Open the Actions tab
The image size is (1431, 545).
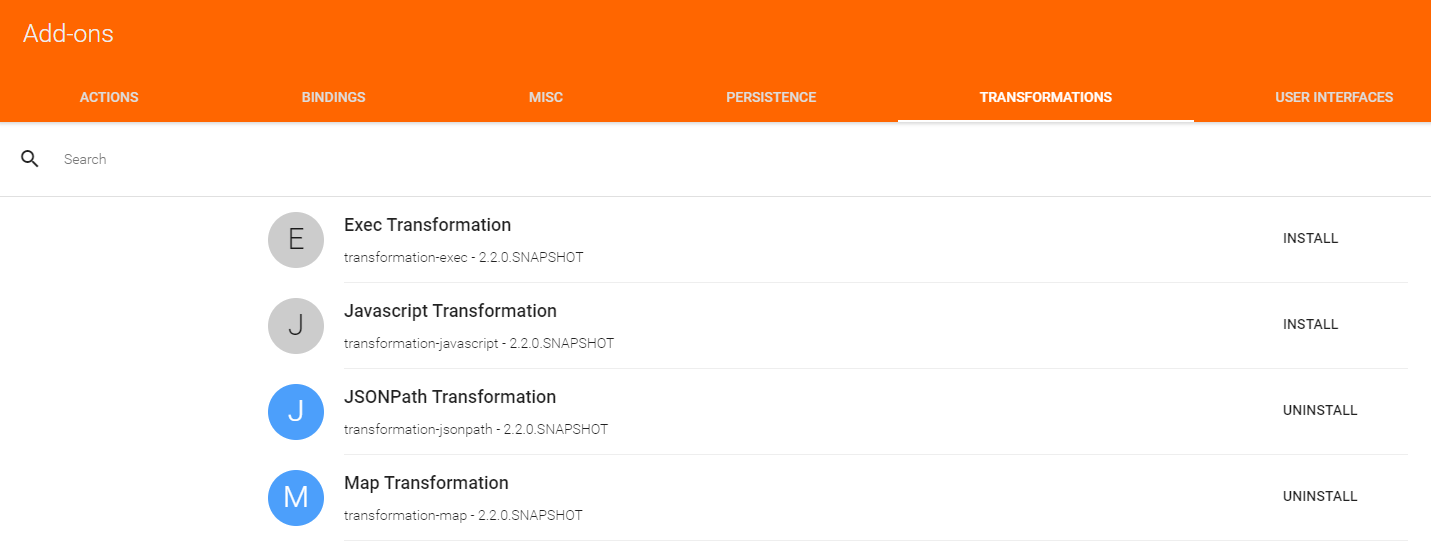tap(109, 97)
